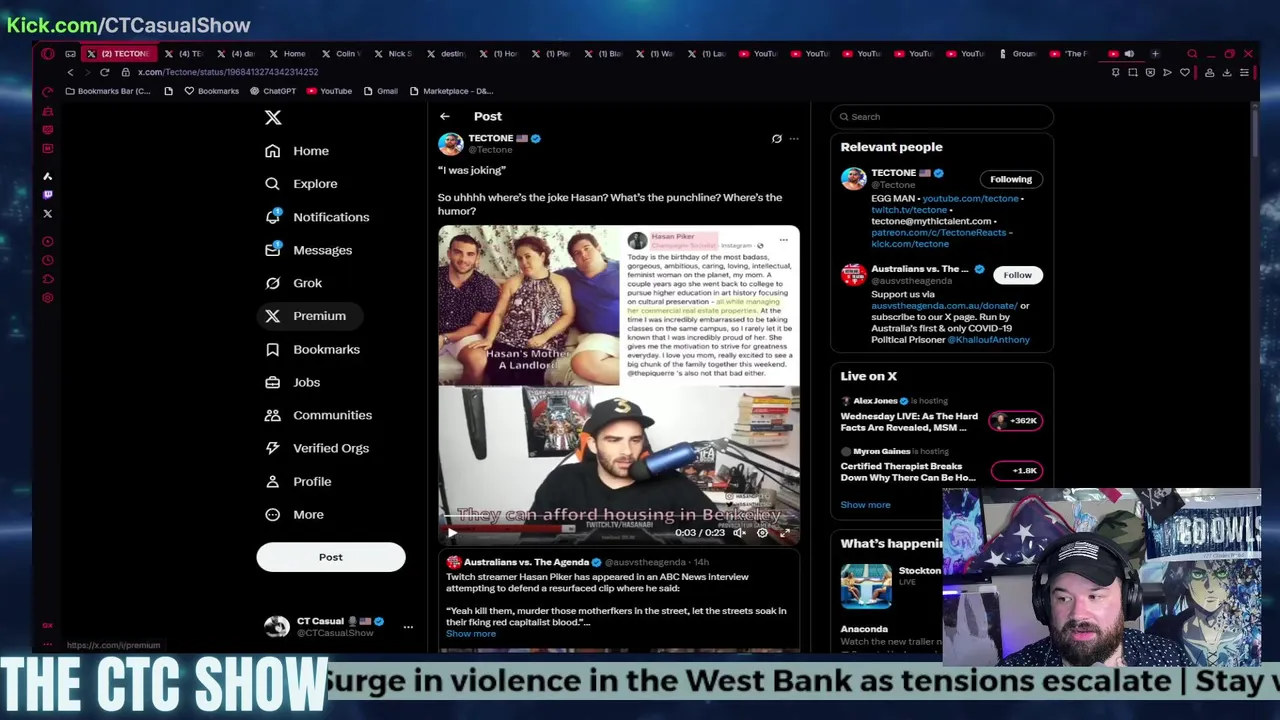Open ausvstheagenda donate link
Screen dimensions: 1280x720
[x=944, y=306]
